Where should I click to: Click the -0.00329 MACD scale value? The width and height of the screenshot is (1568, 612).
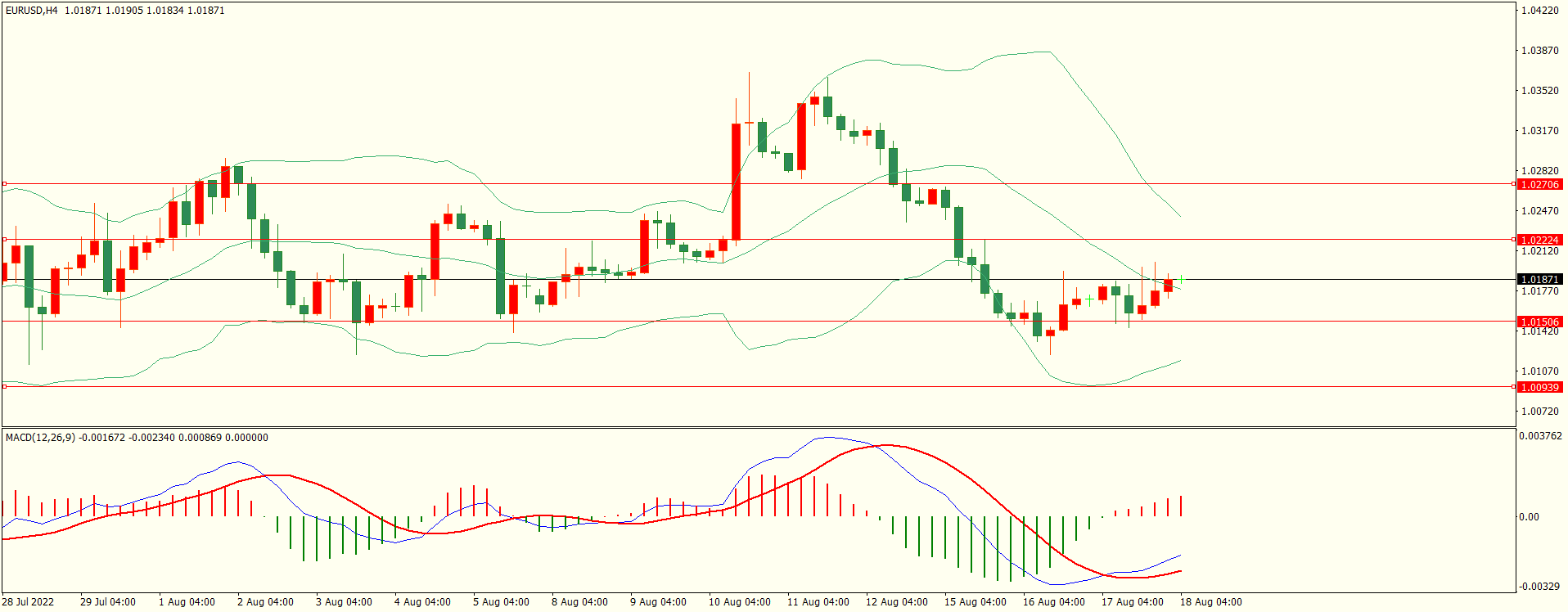pyautogui.click(x=1540, y=587)
